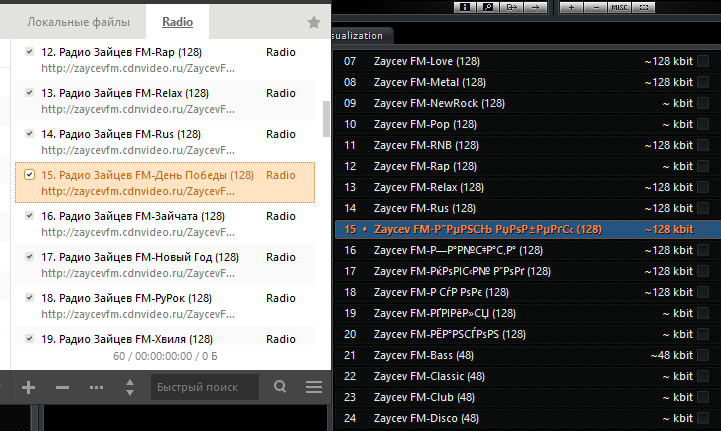Image resolution: width=721 pixels, height=431 pixels.
Task: Click playing track 15 in dark playlist
Action: pos(528,230)
